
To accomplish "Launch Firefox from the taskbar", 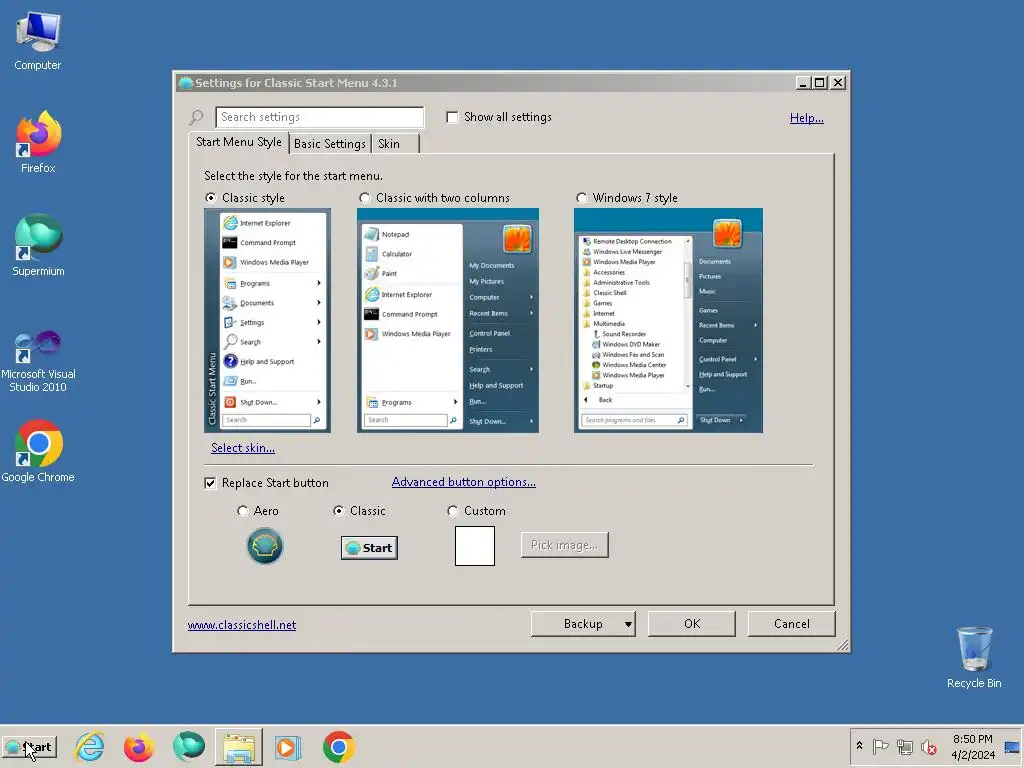I will tap(138, 747).
